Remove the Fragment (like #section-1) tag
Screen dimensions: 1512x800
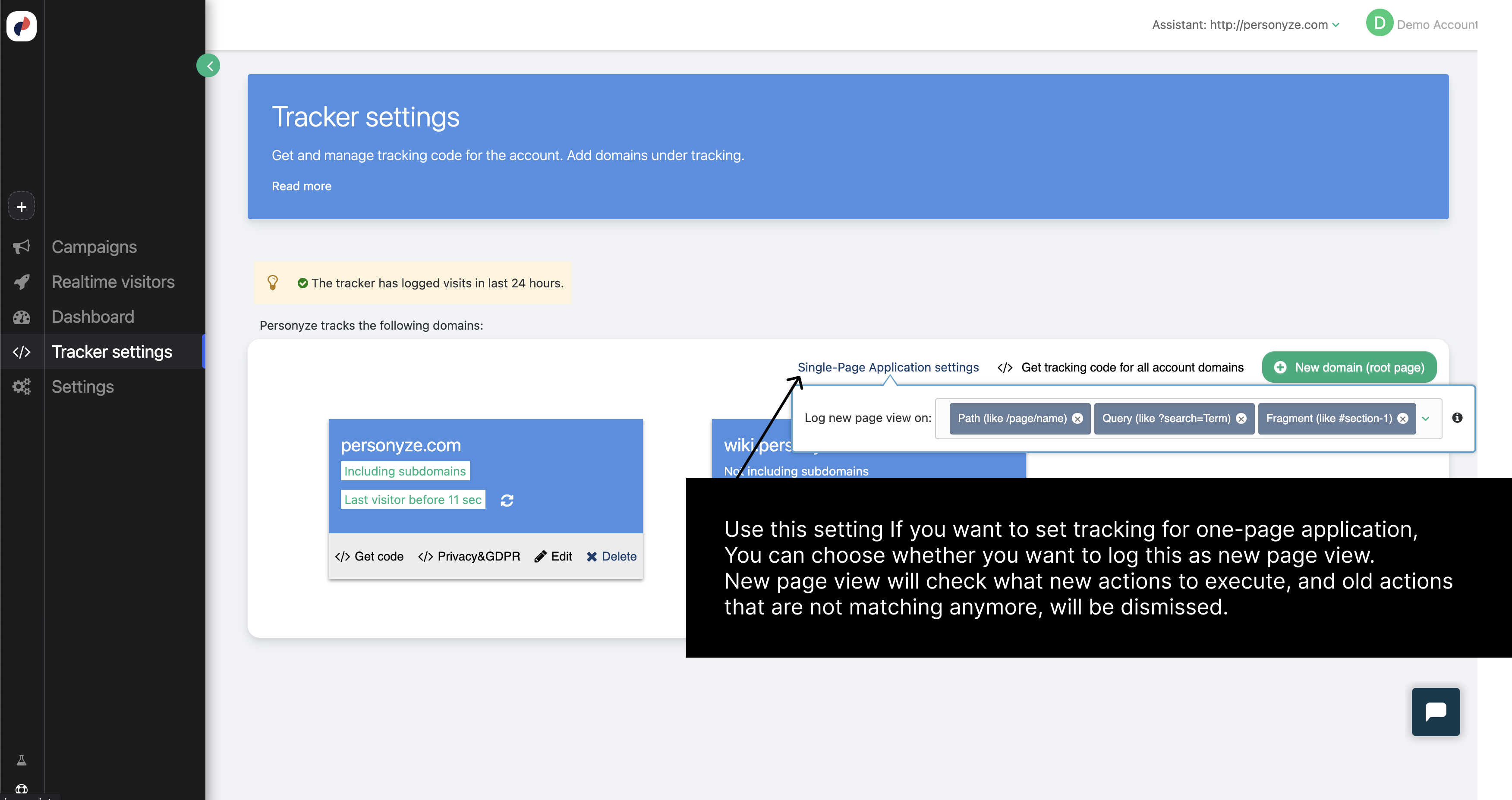(1403, 419)
